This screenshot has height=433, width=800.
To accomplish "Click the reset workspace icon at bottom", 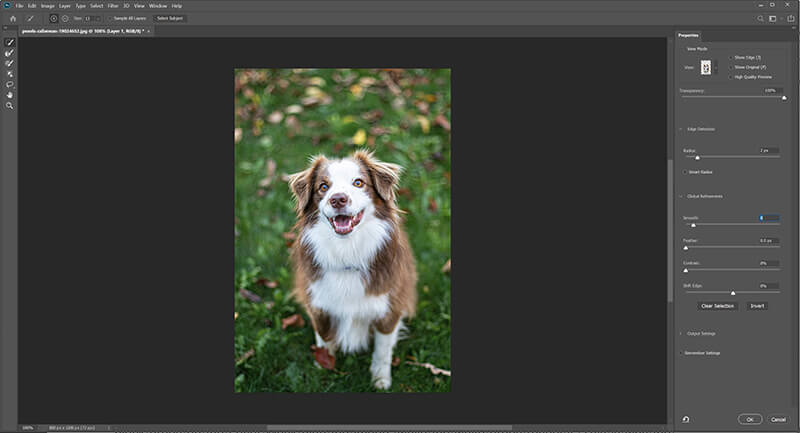I will [x=687, y=420].
